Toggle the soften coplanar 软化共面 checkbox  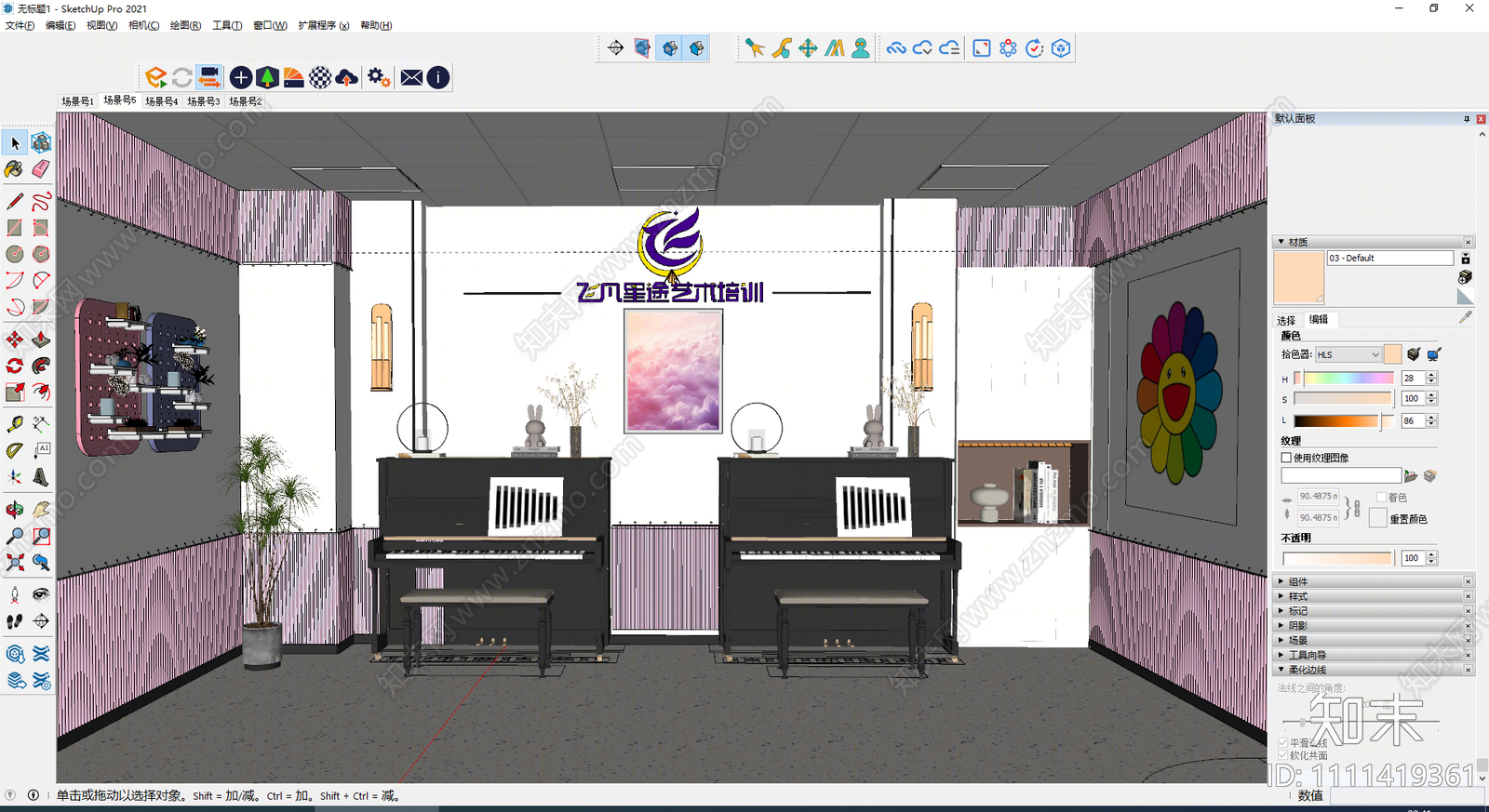coord(1283,755)
